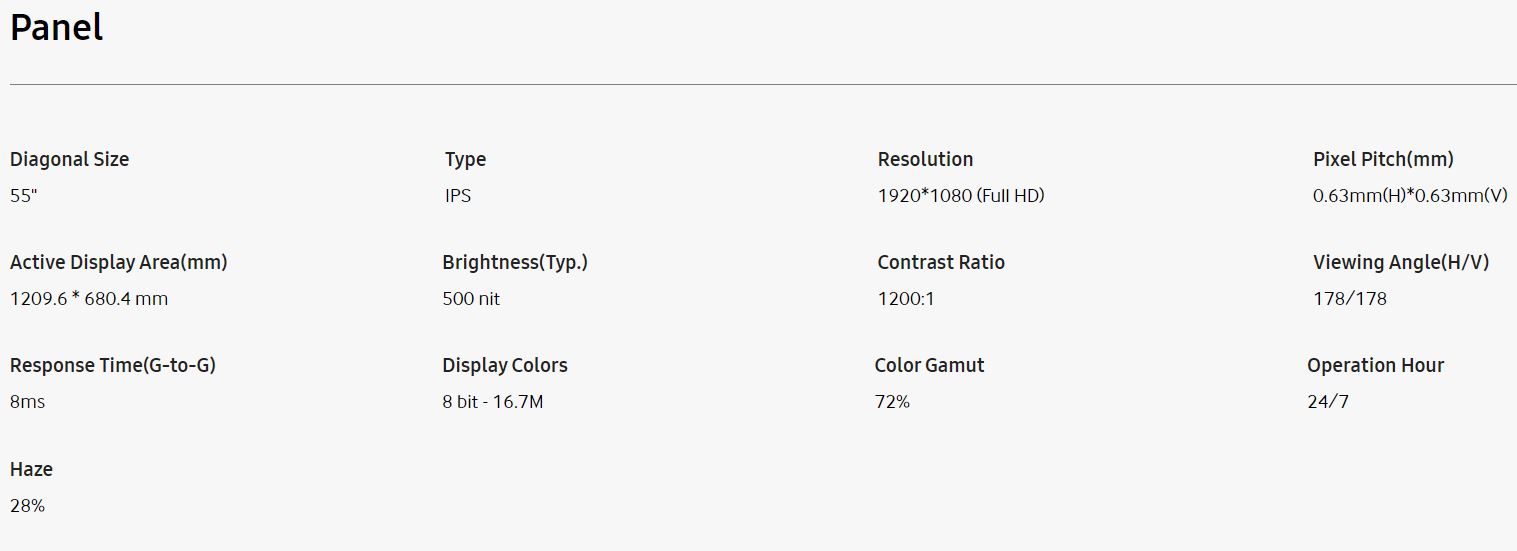Select the 500 nit brightness value
Image resolution: width=1517 pixels, height=551 pixels.
click(x=471, y=299)
